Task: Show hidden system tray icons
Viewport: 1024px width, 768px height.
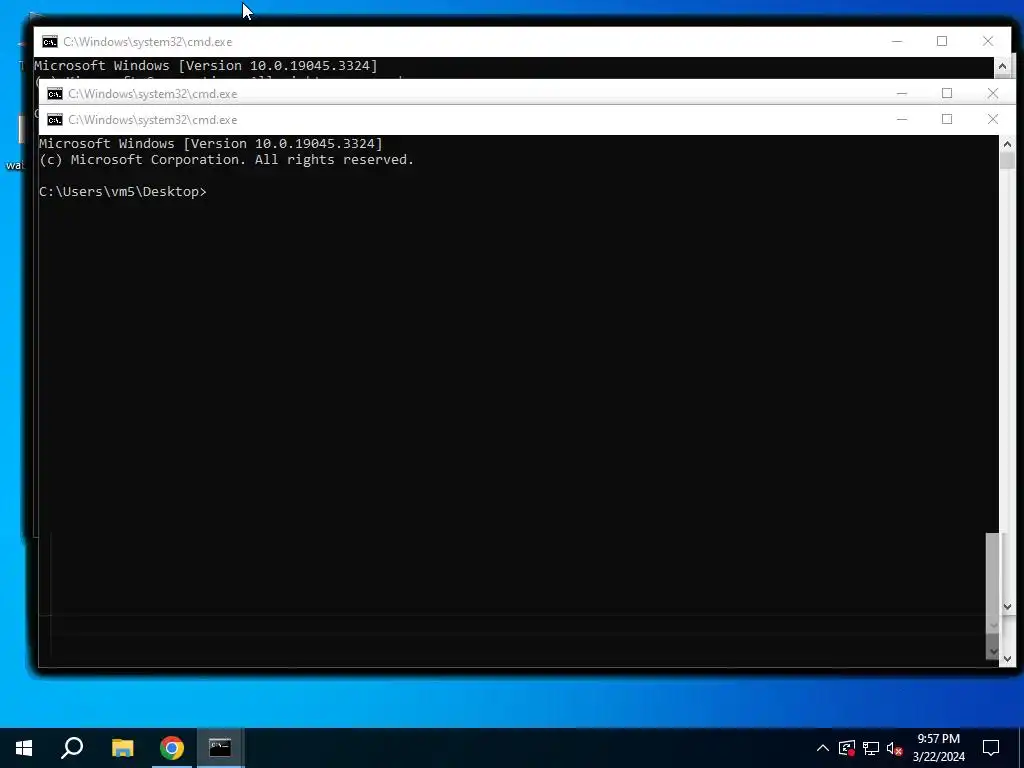Action: pos(823,748)
